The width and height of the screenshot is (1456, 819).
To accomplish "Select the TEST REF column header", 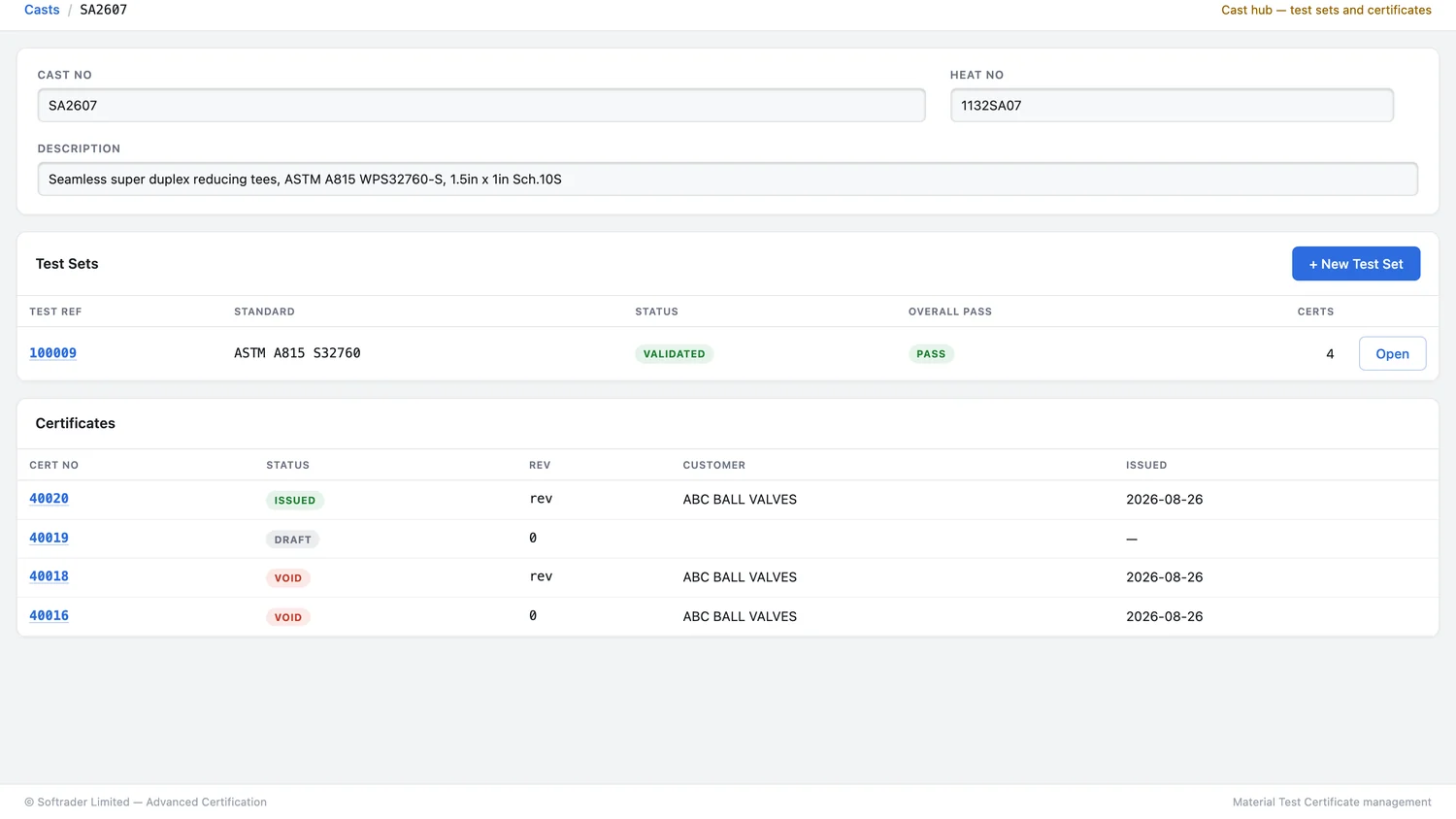I will [55, 311].
